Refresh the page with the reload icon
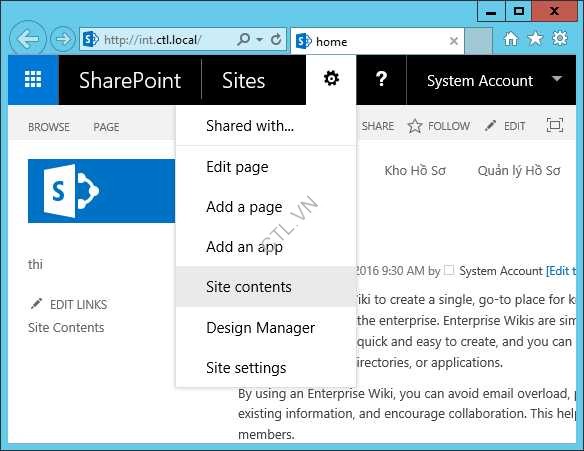 point(276,39)
